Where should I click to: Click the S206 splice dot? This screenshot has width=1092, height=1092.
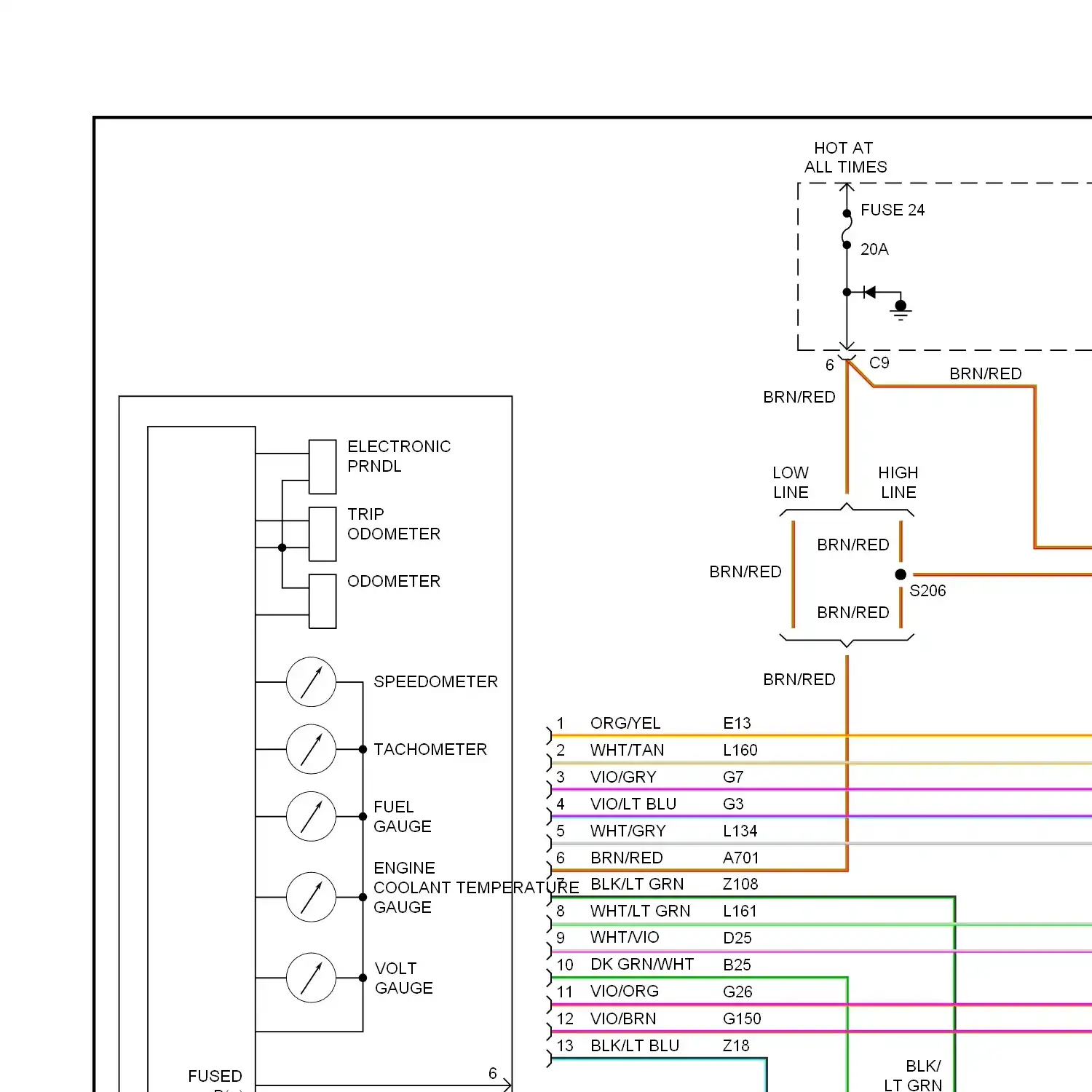(x=901, y=574)
